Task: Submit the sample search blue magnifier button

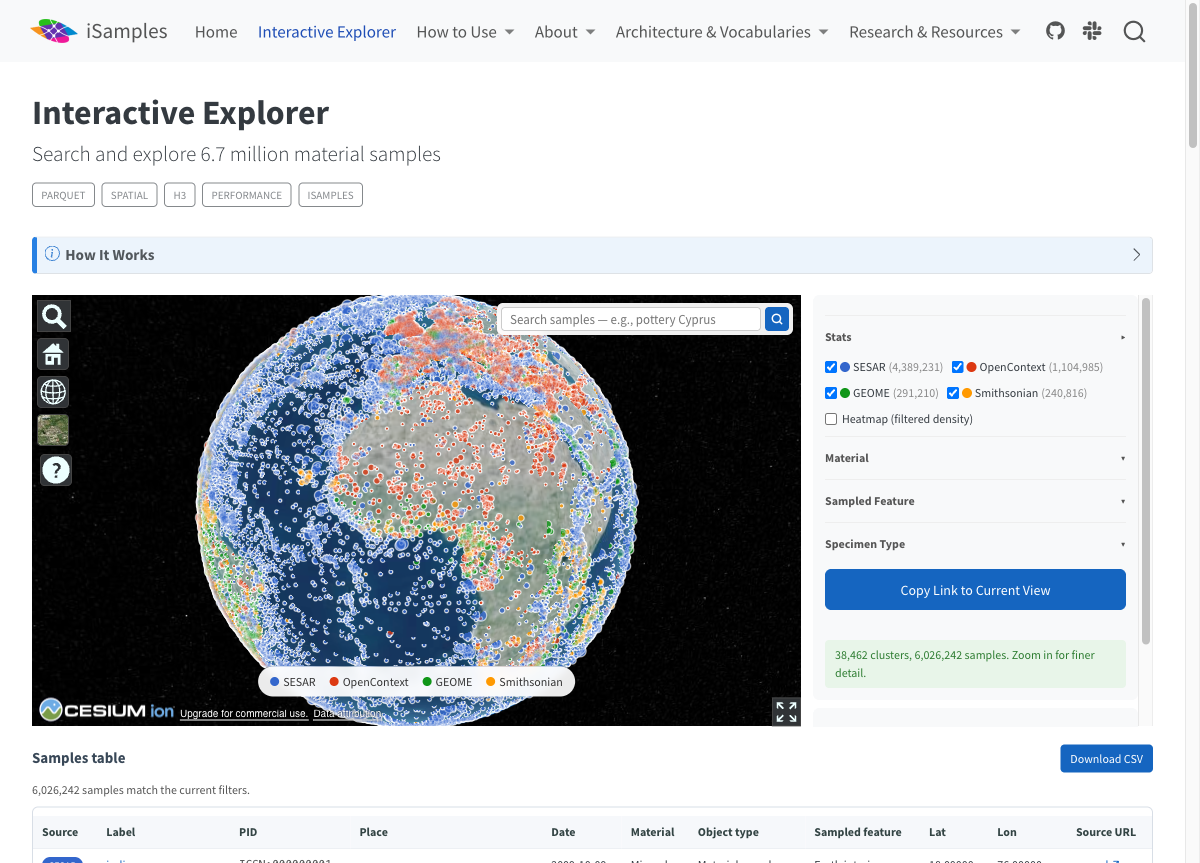Action: pyautogui.click(x=777, y=319)
